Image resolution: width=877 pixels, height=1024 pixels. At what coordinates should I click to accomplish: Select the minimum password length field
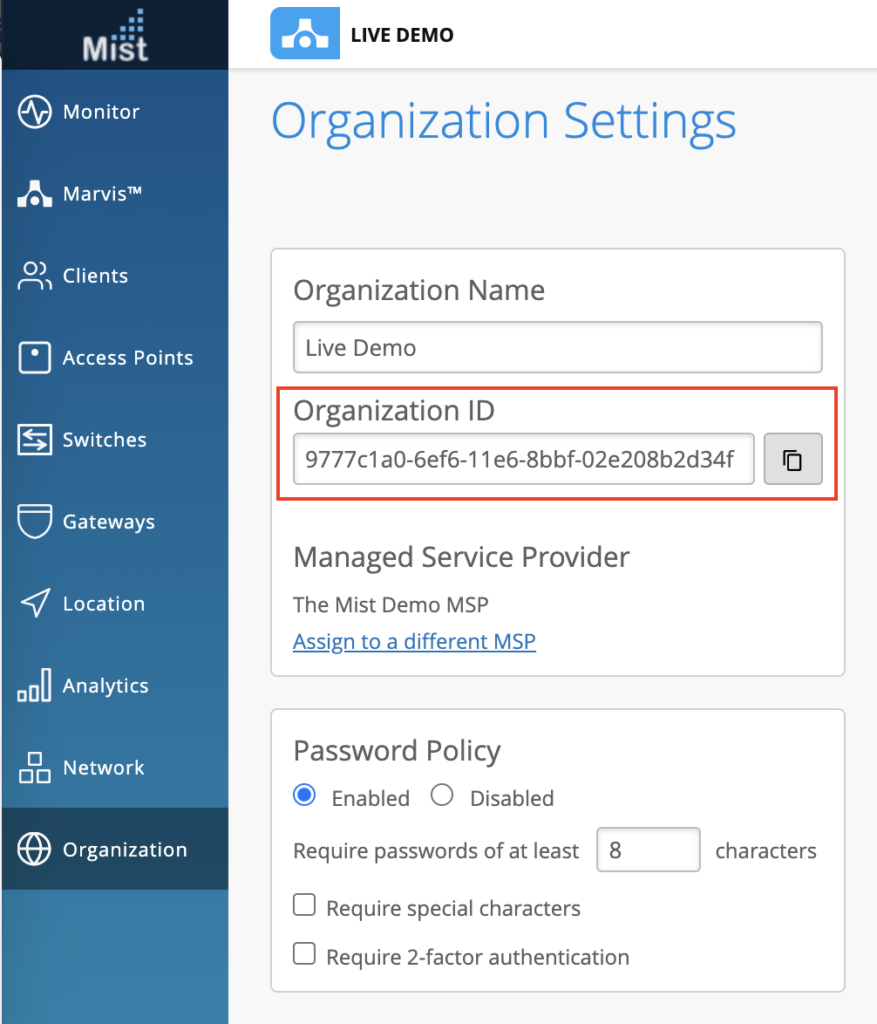648,849
